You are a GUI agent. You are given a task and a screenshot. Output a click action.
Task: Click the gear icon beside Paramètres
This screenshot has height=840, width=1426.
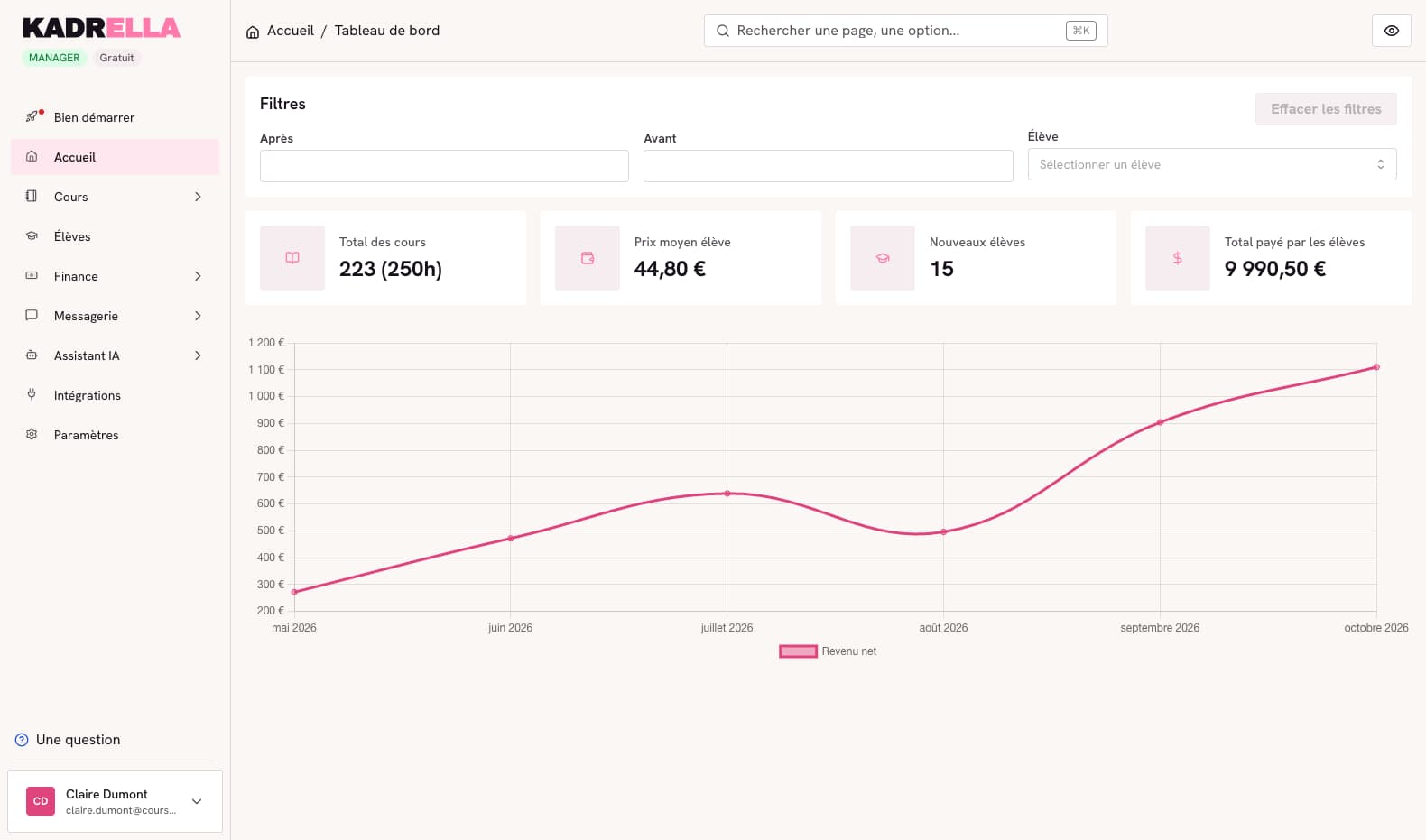[x=32, y=434]
